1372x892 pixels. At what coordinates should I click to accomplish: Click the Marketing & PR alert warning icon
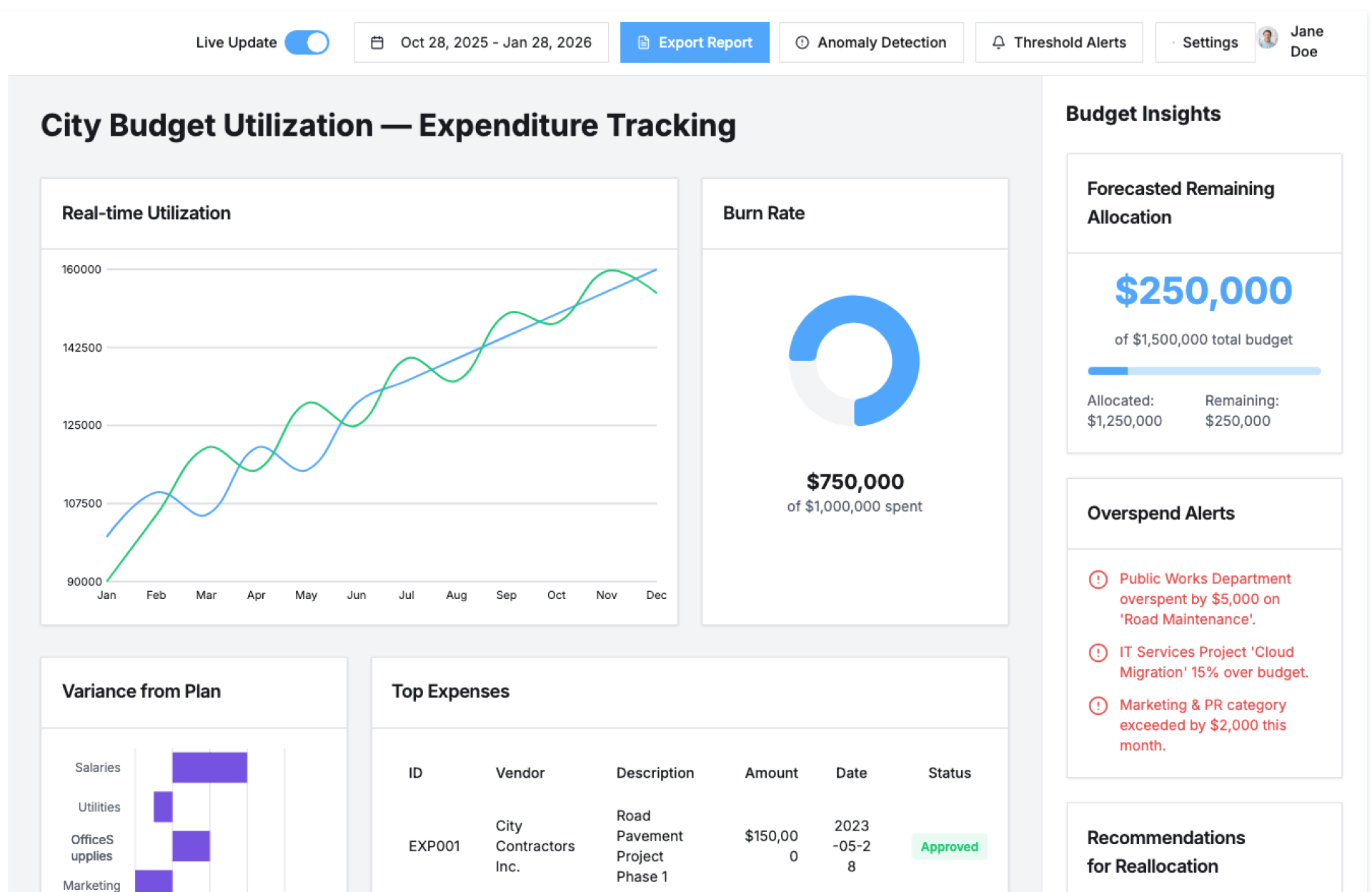click(1098, 705)
